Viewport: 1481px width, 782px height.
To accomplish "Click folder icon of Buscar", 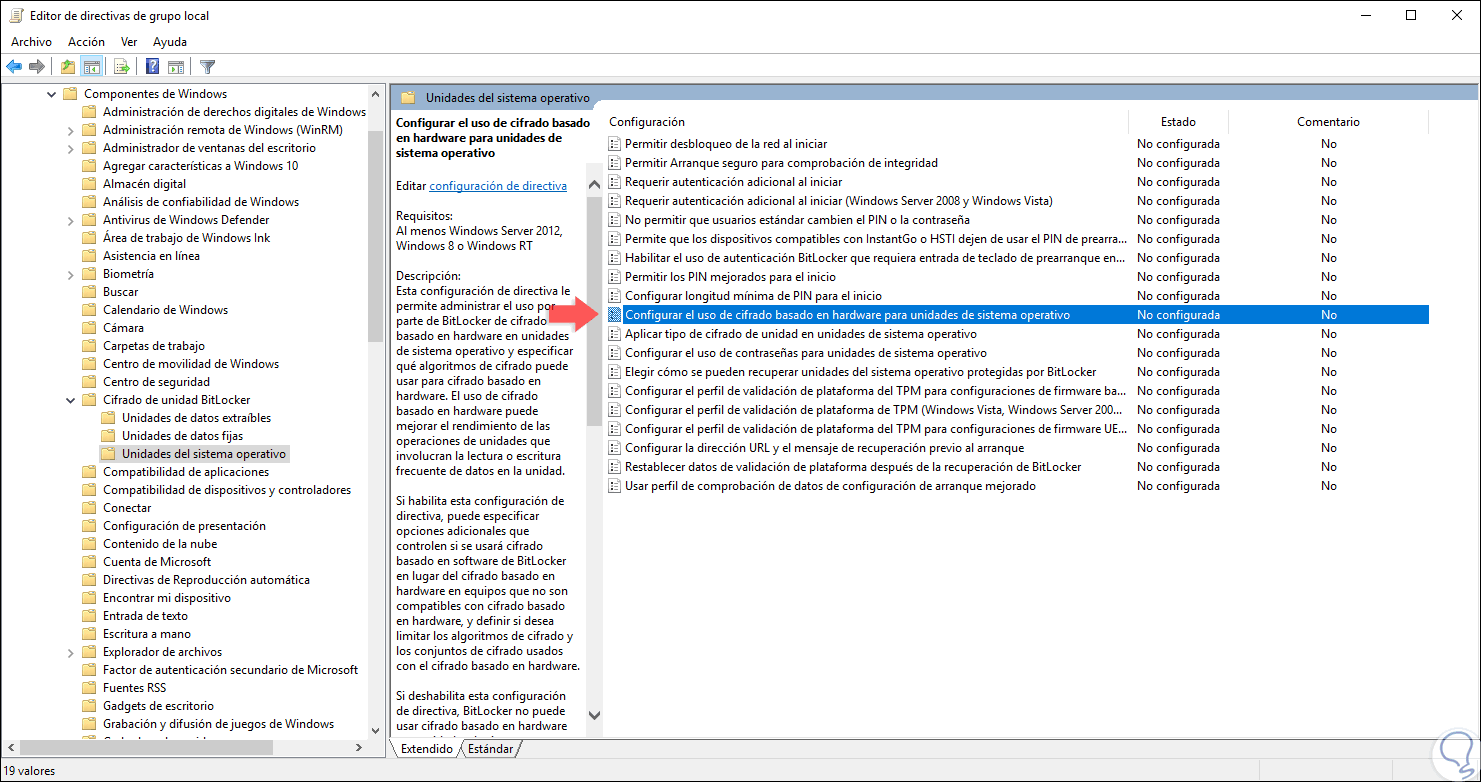I will pos(90,292).
